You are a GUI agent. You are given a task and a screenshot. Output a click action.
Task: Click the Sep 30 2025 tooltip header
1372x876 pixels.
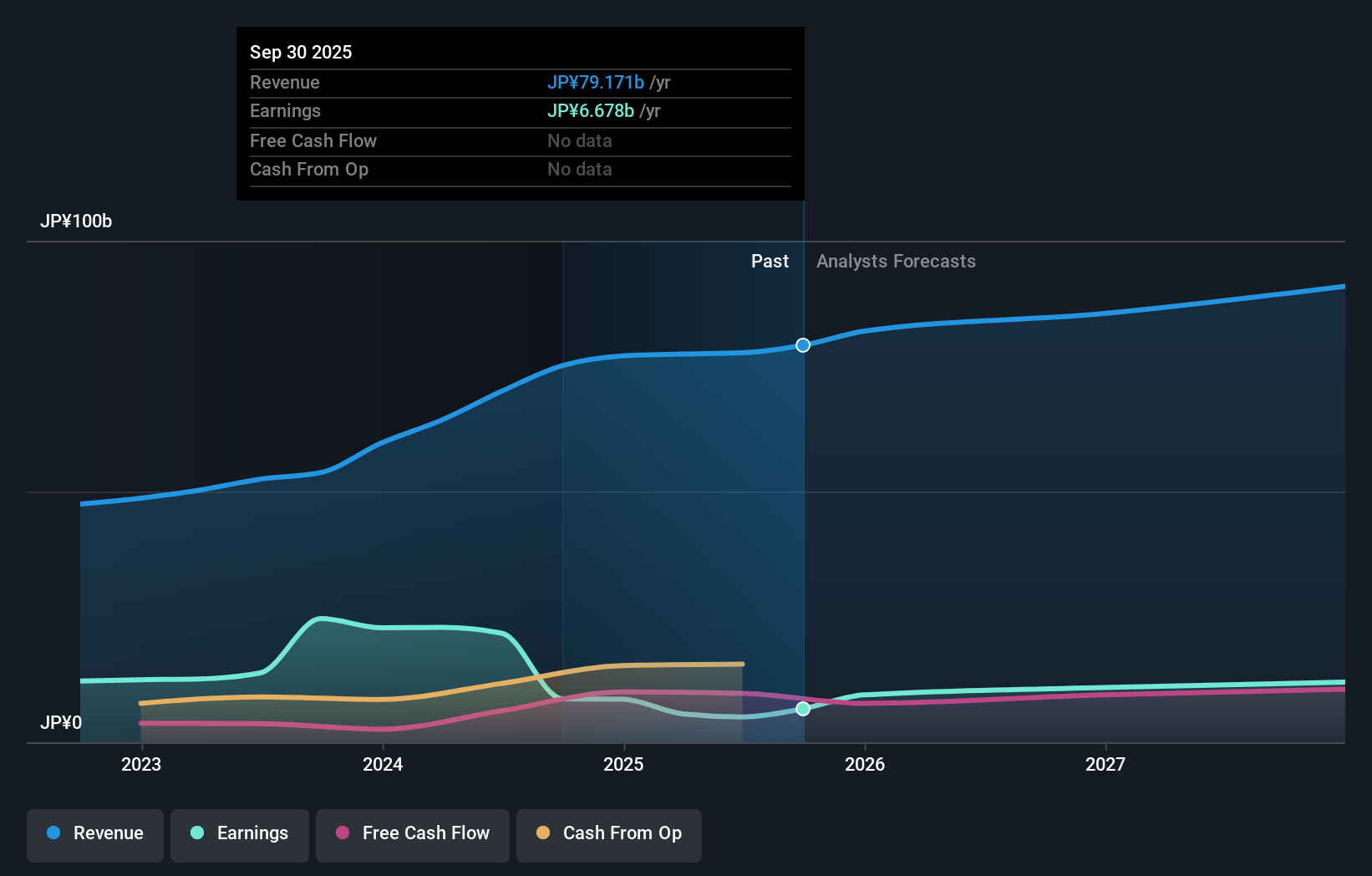(301, 52)
